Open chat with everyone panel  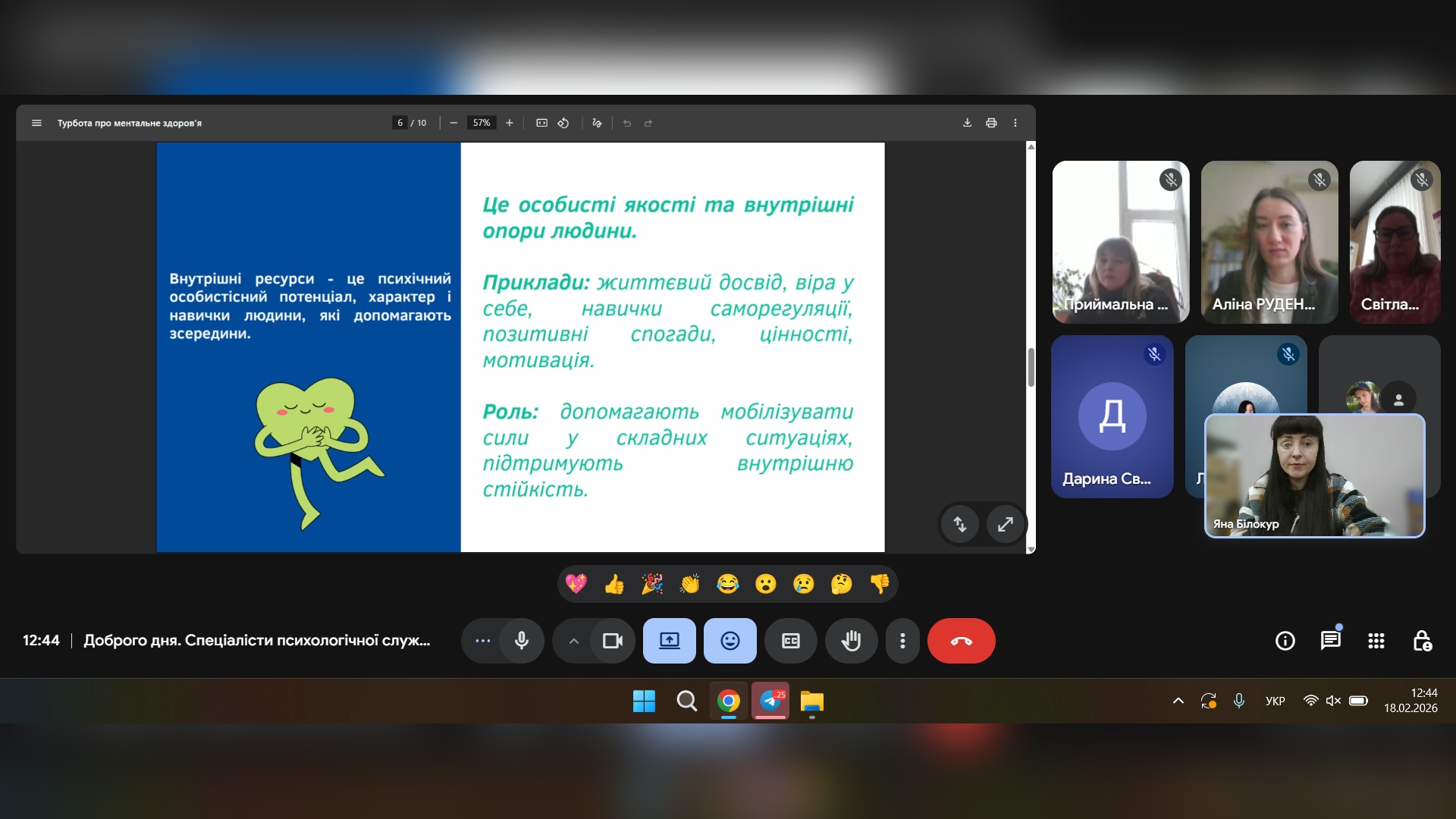coord(1330,641)
